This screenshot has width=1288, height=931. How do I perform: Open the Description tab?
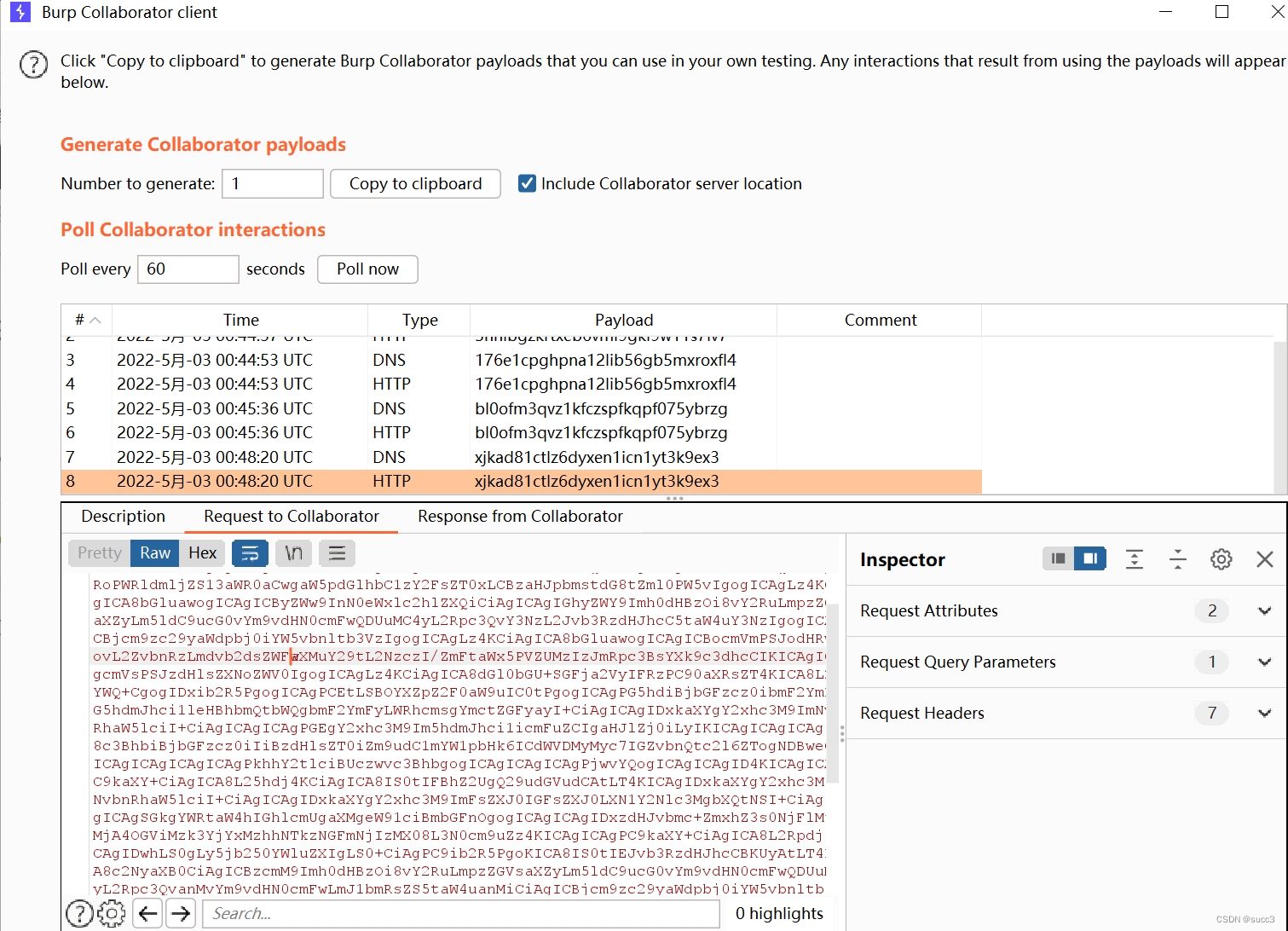(123, 517)
